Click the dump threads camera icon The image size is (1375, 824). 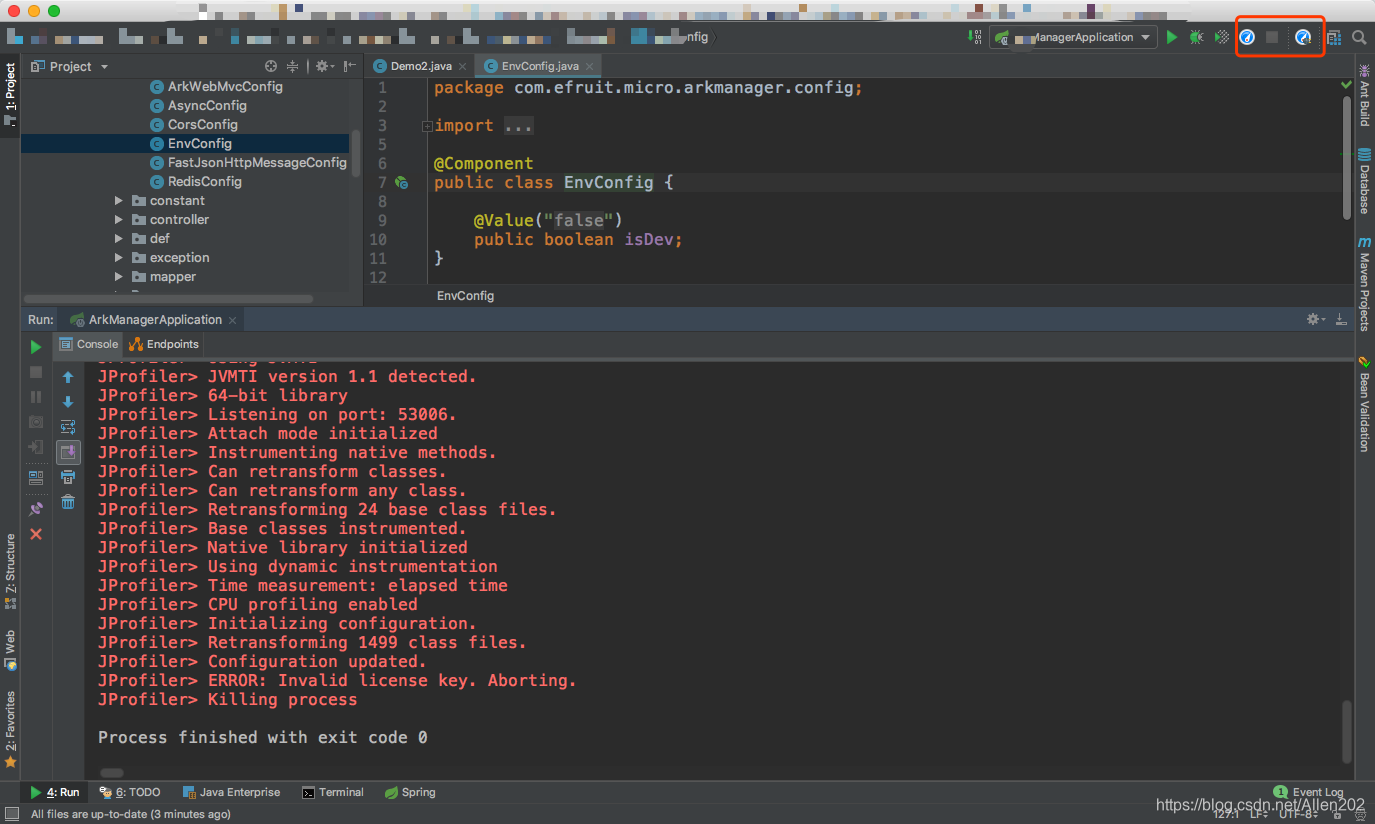tap(36, 422)
